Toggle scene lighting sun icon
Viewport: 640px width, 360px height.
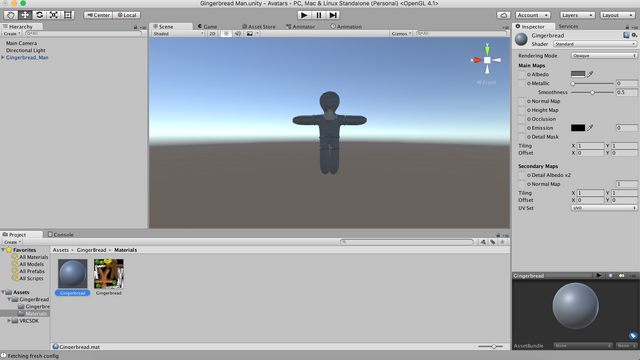pyautogui.click(x=226, y=33)
